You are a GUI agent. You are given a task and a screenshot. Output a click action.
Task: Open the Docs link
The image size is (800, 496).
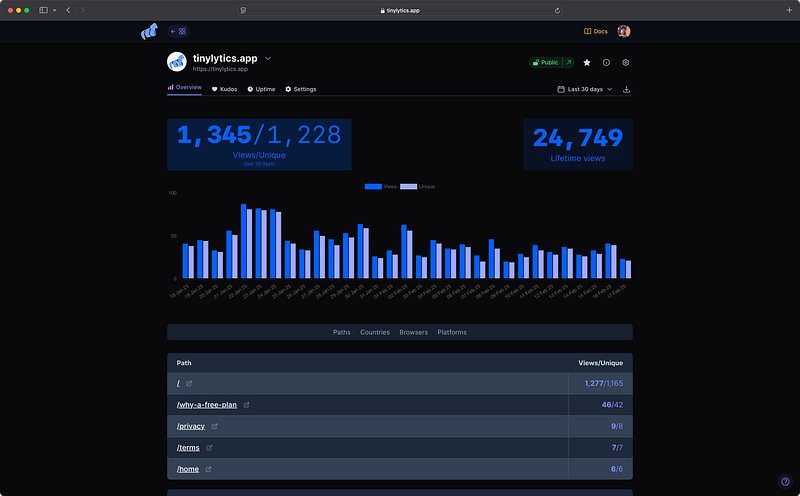tap(595, 31)
